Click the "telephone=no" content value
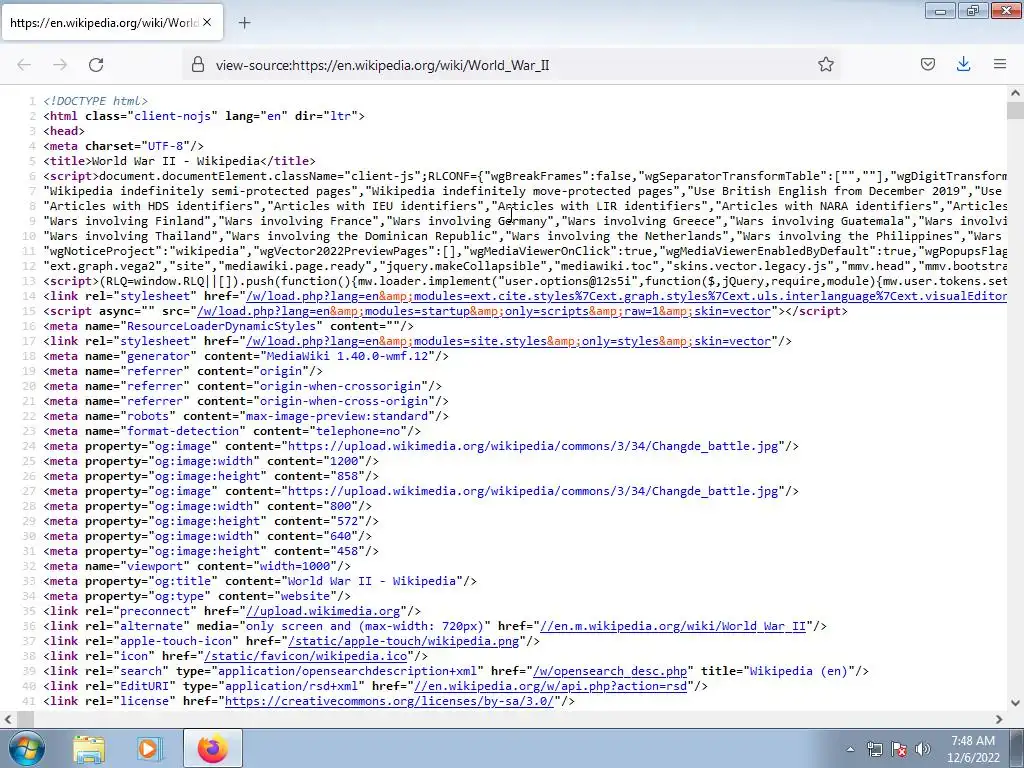 tap(358, 431)
